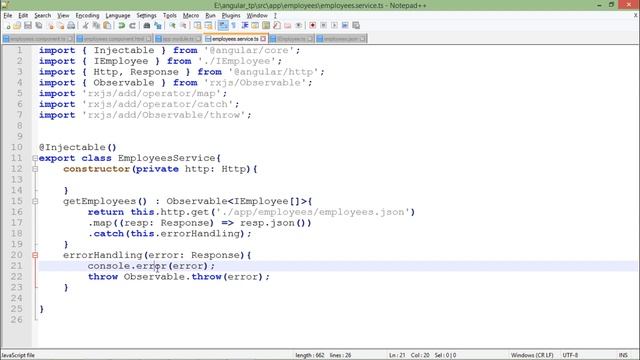Start macro recording with red record icon
The image size is (640, 360).
point(312,25)
